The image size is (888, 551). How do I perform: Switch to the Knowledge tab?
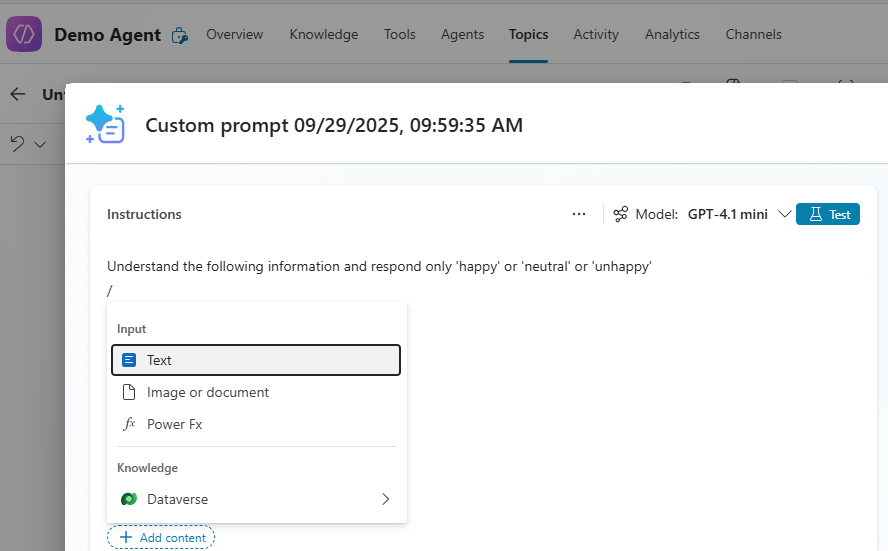[x=323, y=34]
